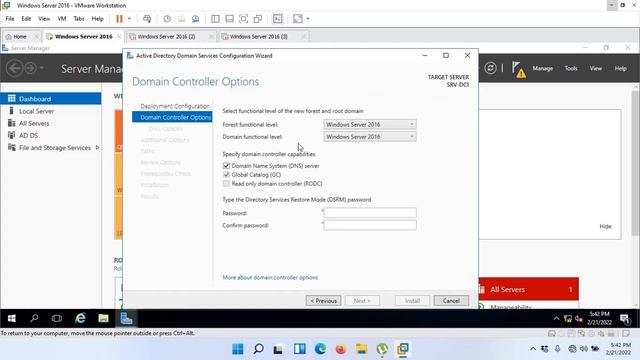This screenshot has width=640, height=360.
Task: Click the Cancel button in wizard
Action: pyautogui.click(x=451, y=301)
